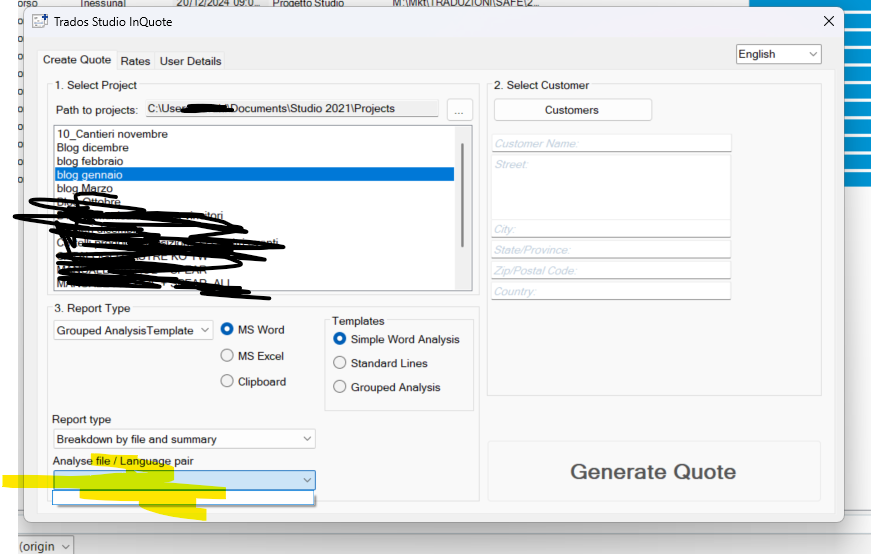Open the English language dropdown
871x554 pixels.
[x=778, y=54]
